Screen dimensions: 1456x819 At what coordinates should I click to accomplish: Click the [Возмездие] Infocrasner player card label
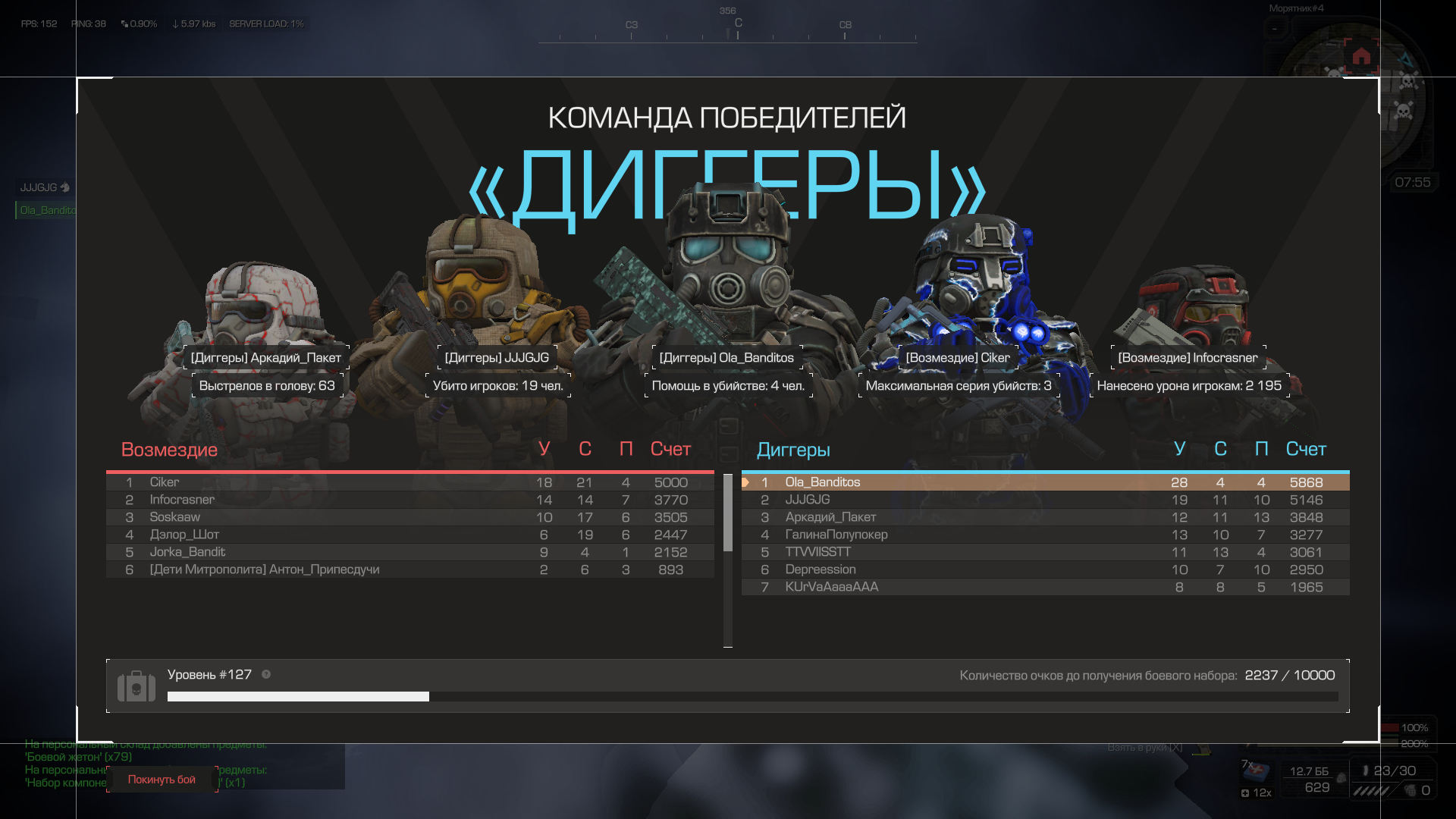[1188, 358]
